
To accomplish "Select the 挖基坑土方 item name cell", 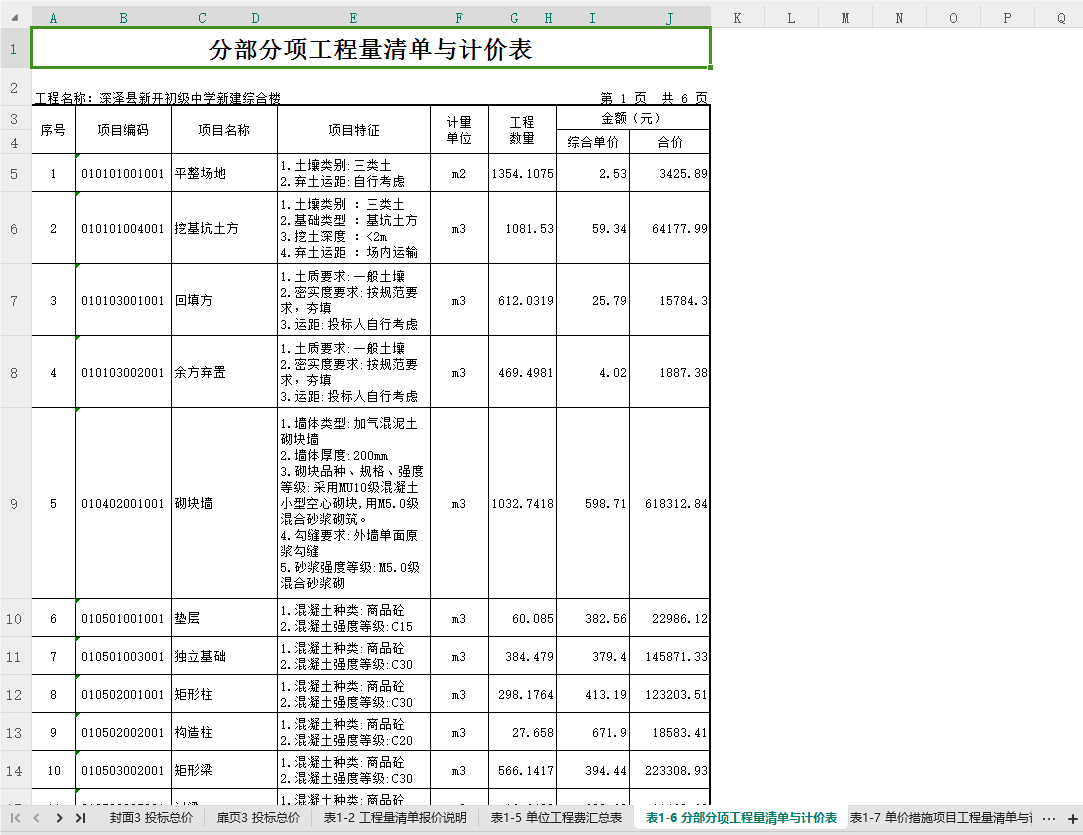I will 224,228.
